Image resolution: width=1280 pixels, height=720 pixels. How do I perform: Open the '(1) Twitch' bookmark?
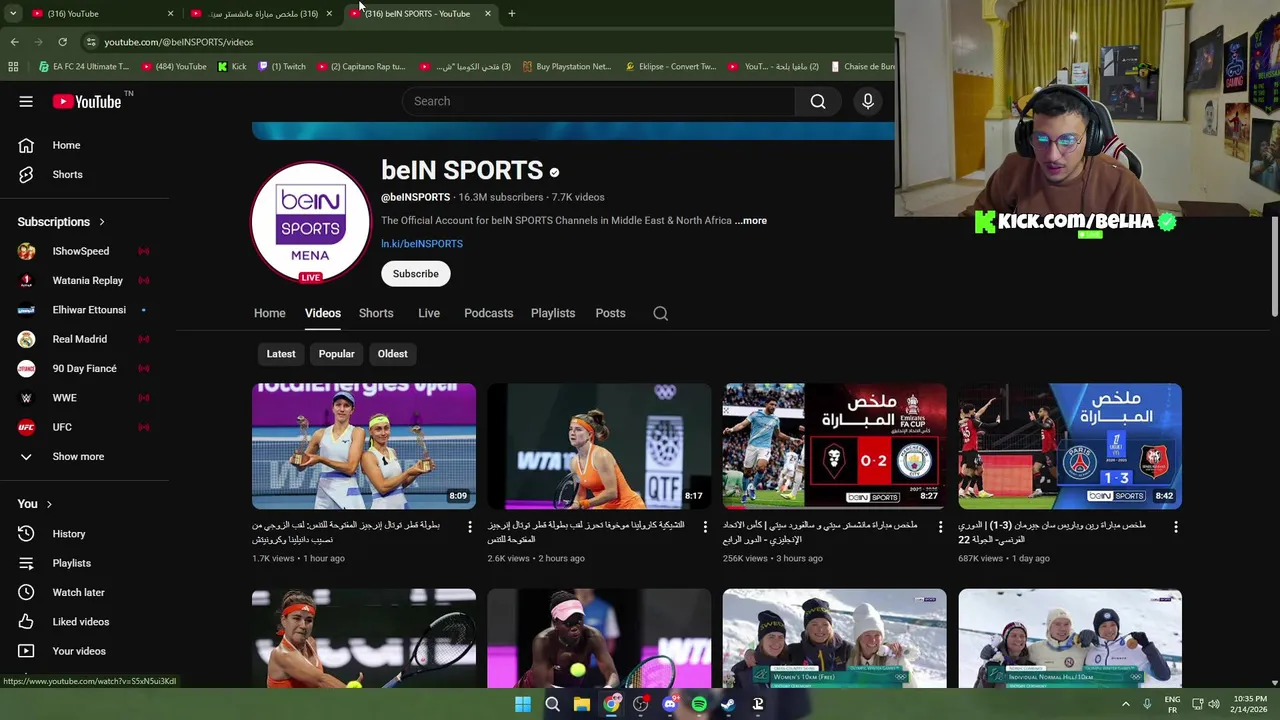[282, 67]
